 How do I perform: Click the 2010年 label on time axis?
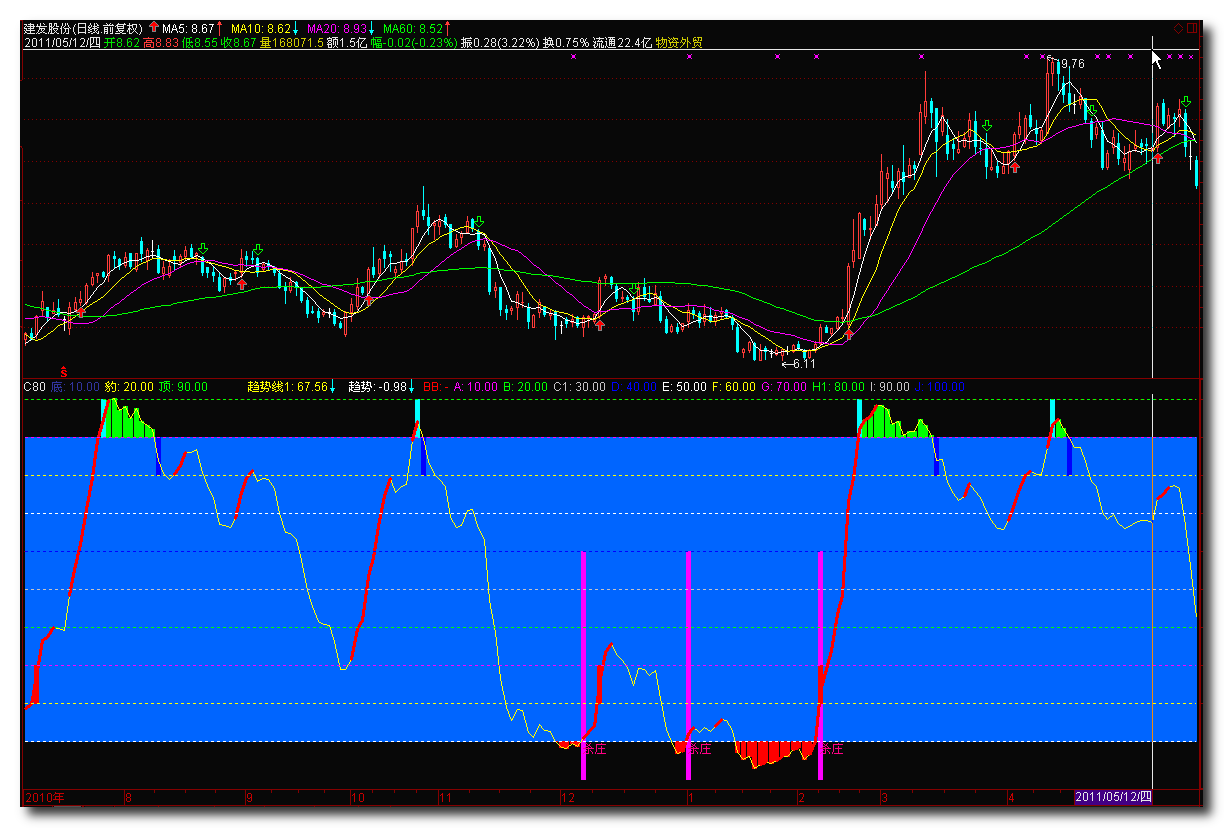[x=44, y=798]
